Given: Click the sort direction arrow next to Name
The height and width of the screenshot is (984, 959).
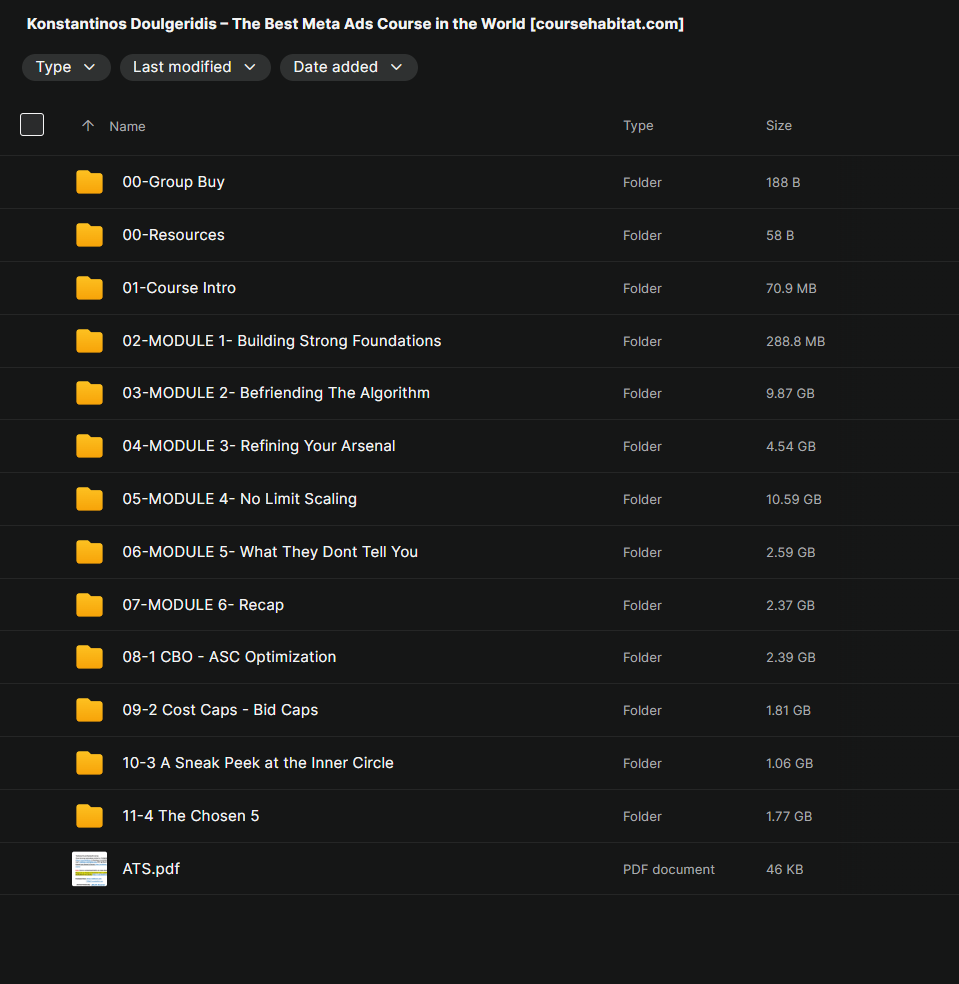Looking at the screenshot, I should click(88, 126).
